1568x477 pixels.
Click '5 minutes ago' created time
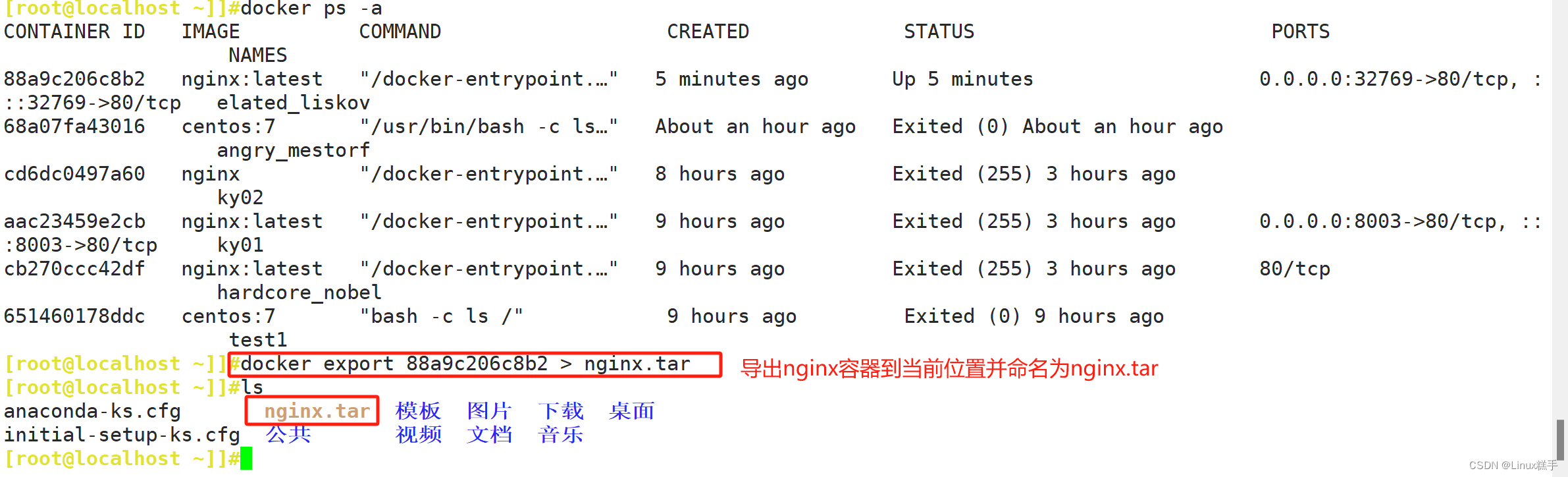coord(732,79)
